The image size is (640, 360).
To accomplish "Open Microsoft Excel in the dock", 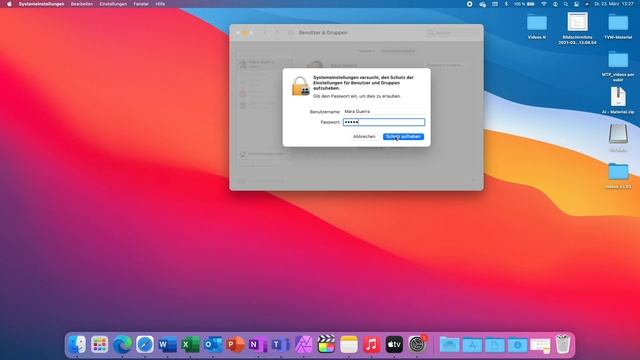I will [x=190, y=344].
